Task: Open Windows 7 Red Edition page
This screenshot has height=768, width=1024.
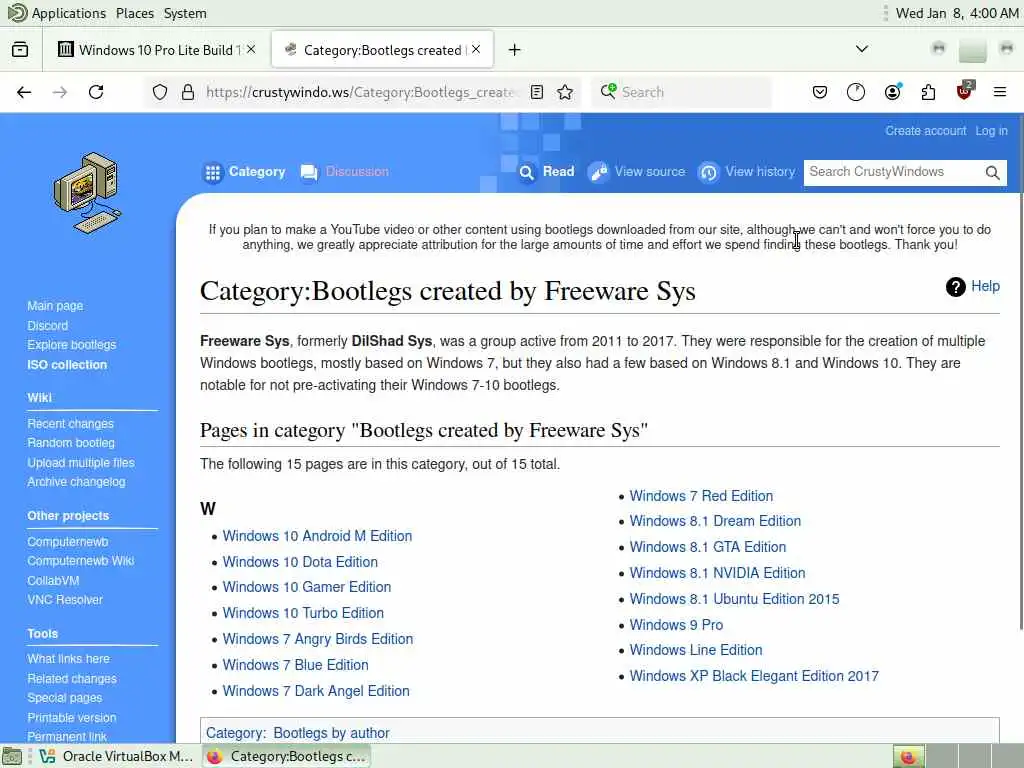Action: [x=701, y=496]
